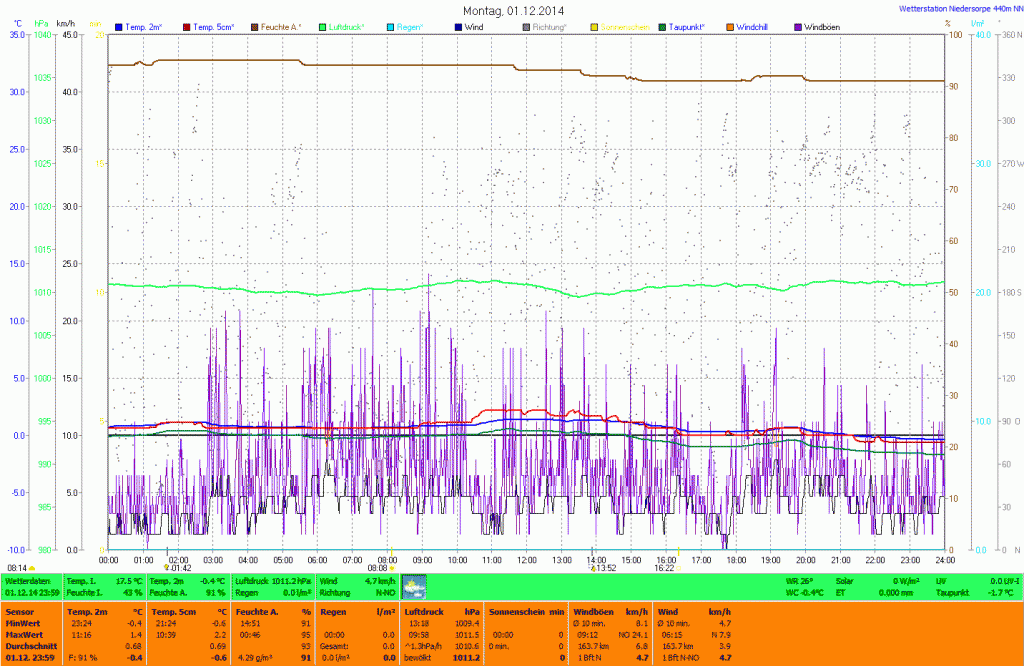The height and width of the screenshot is (666, 1024).
Task: Click the moon icon next to 01:42
Action: [x=166, y=568]
